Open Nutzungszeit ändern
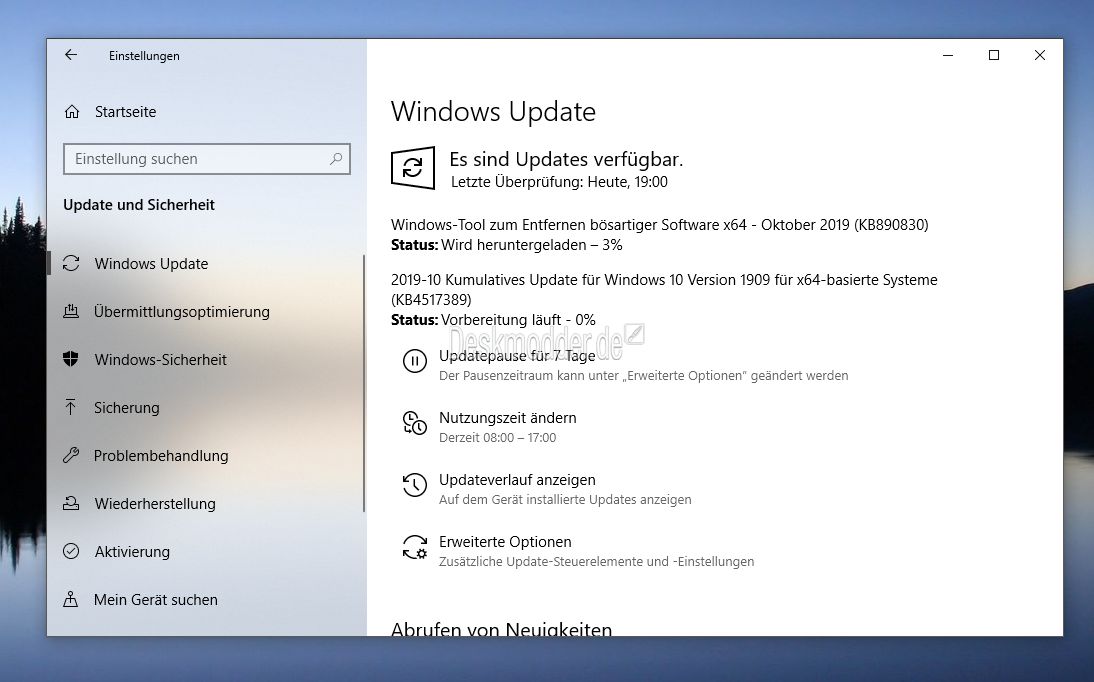Viewport: 1094px width, 682px height. pos(507,417)
